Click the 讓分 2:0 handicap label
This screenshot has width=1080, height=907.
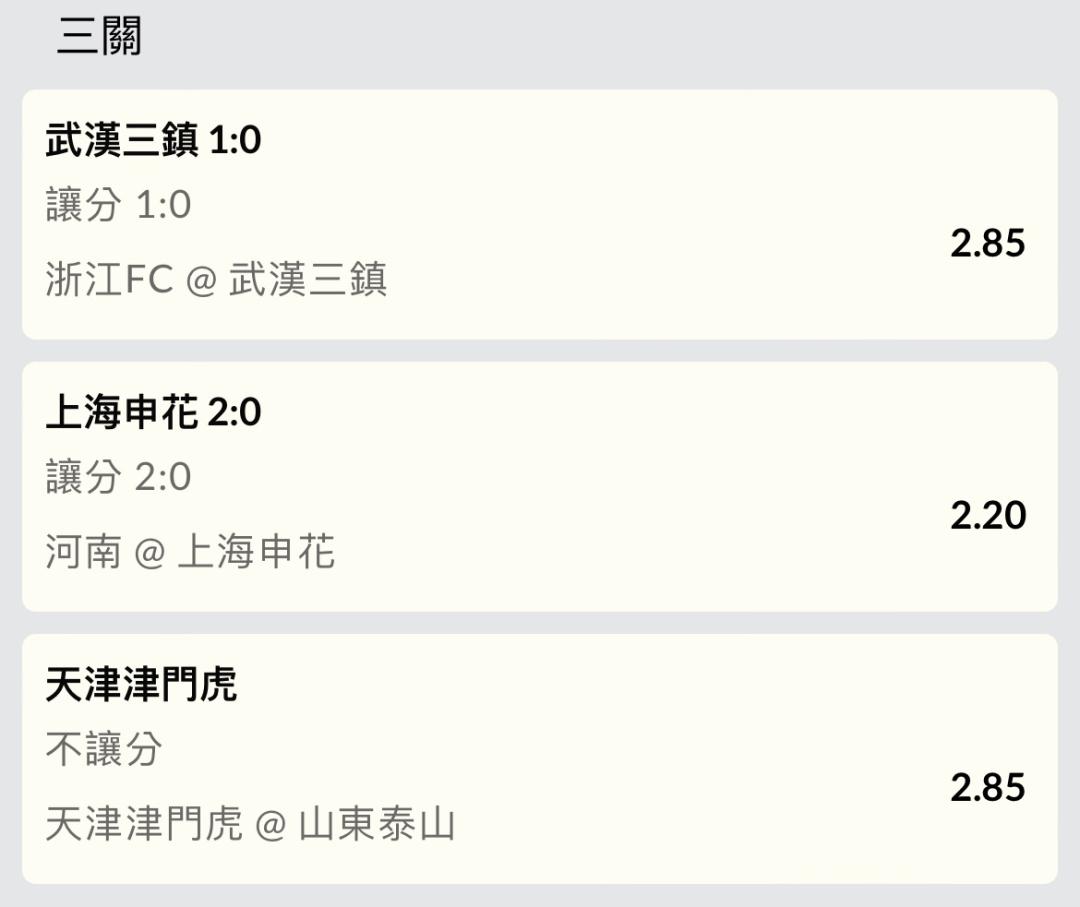118,477
